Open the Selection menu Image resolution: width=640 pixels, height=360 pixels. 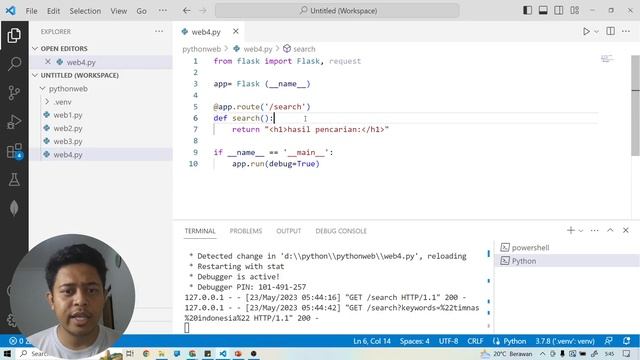tap(85, 11)
